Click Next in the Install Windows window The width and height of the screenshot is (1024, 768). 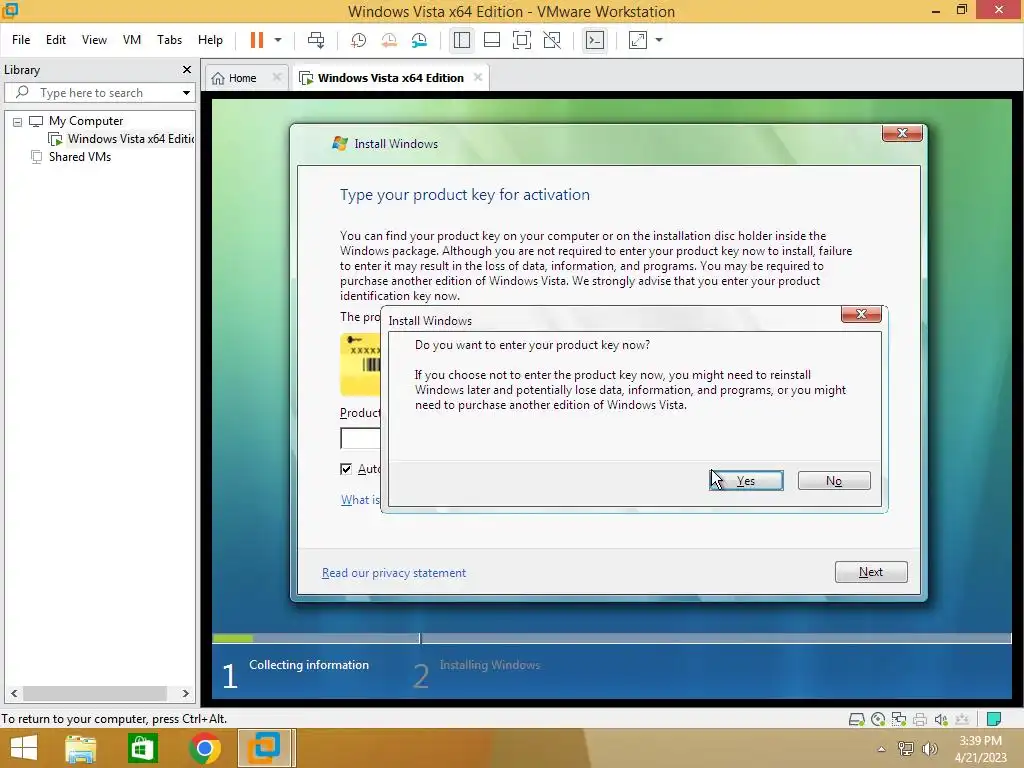[871, 572]
